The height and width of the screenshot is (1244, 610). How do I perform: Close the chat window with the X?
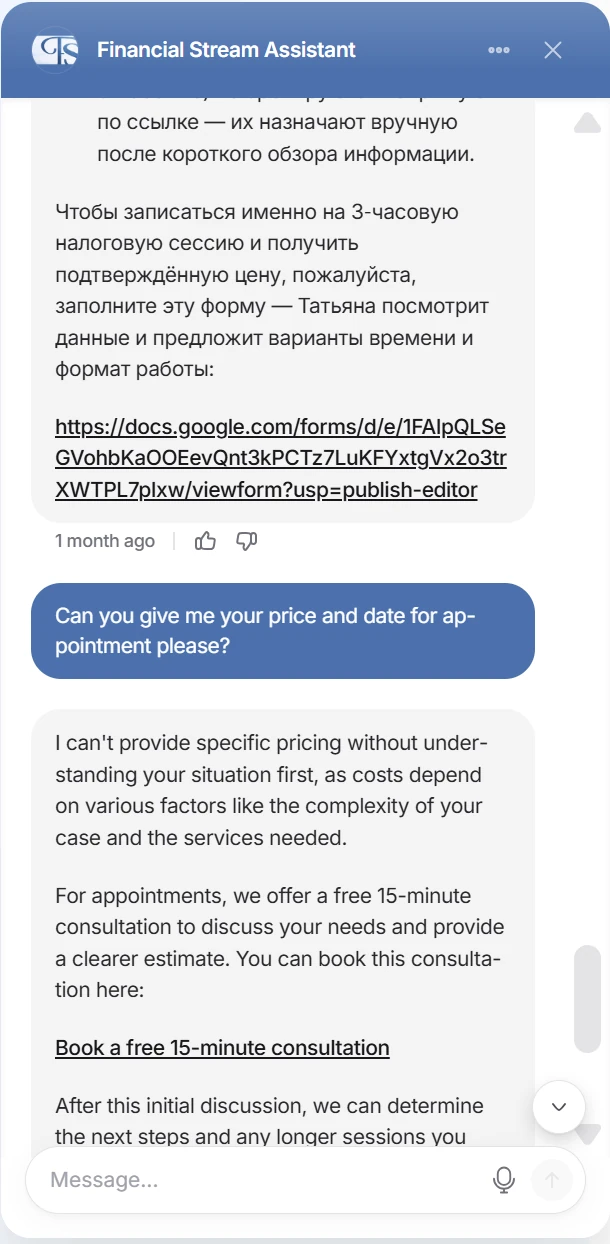(x=553, y=49)
